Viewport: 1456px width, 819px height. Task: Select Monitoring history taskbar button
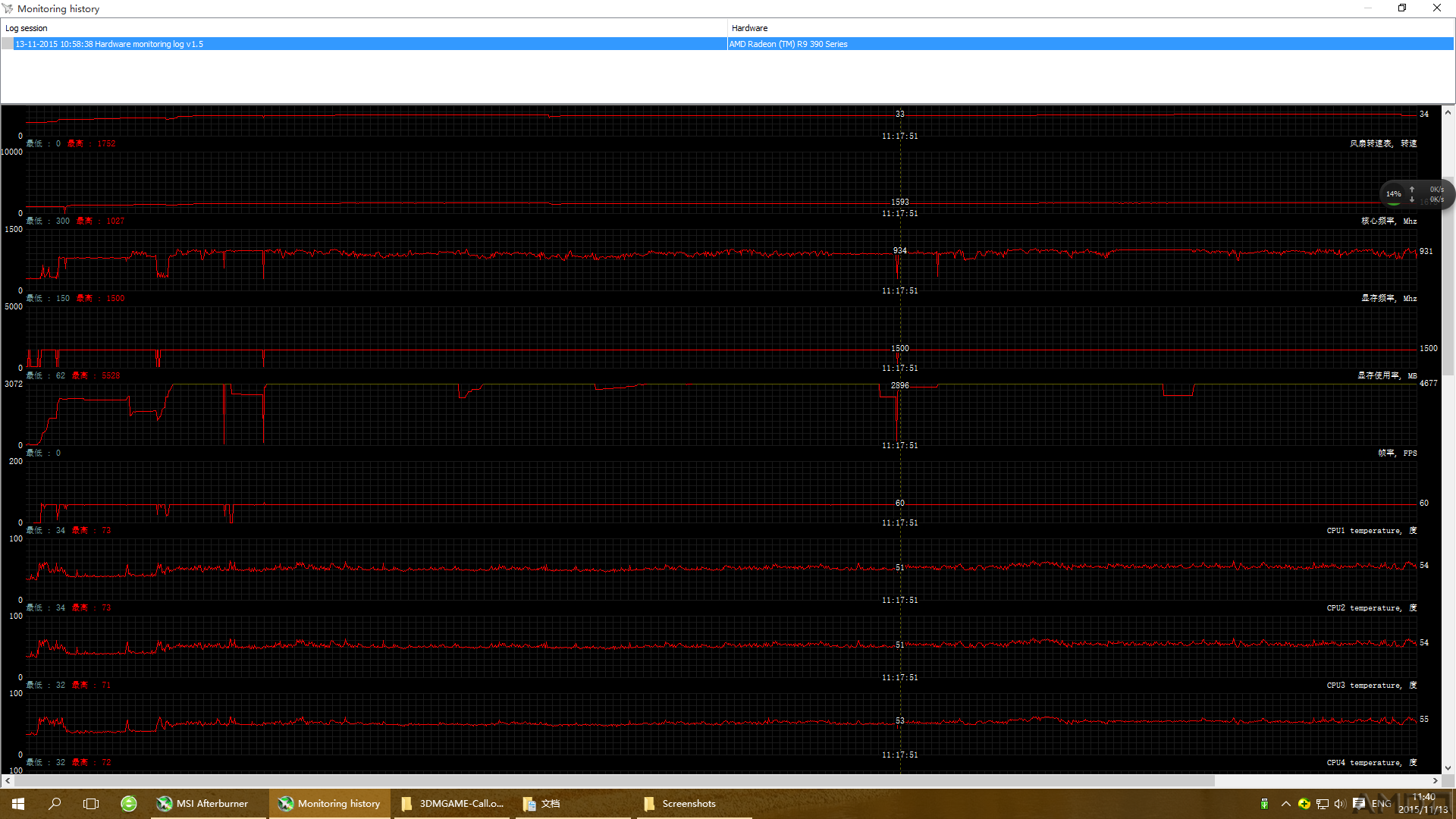click(x=330, y=804)
